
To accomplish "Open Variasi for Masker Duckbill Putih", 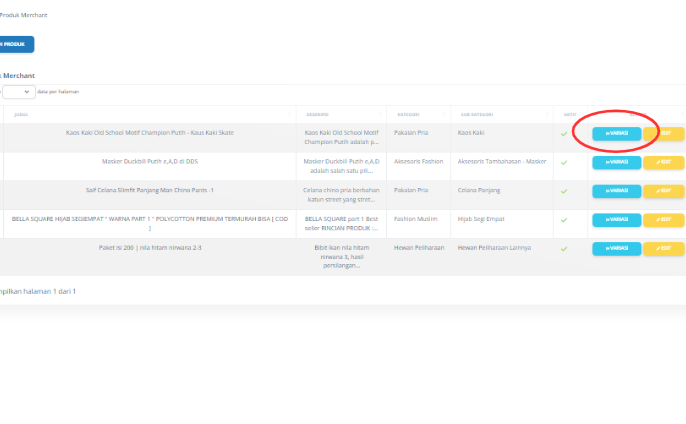I will (616, 162).
